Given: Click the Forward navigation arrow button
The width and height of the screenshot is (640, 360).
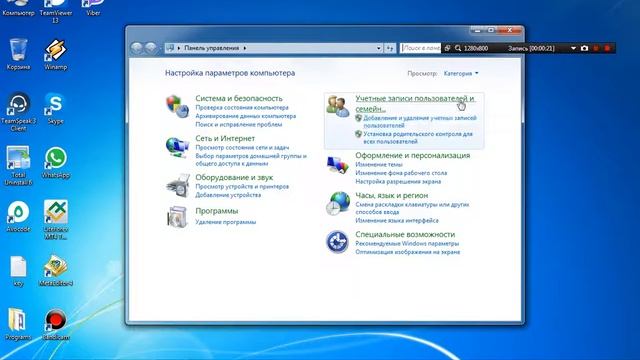Looking at the screenshot, I should point(151,48).
